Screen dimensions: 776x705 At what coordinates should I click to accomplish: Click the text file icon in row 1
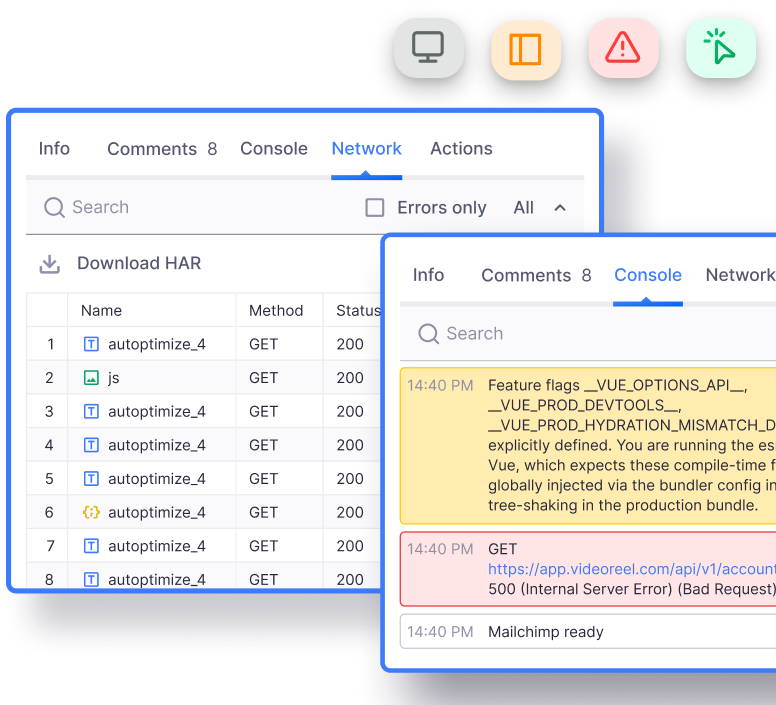pos(91,344)
